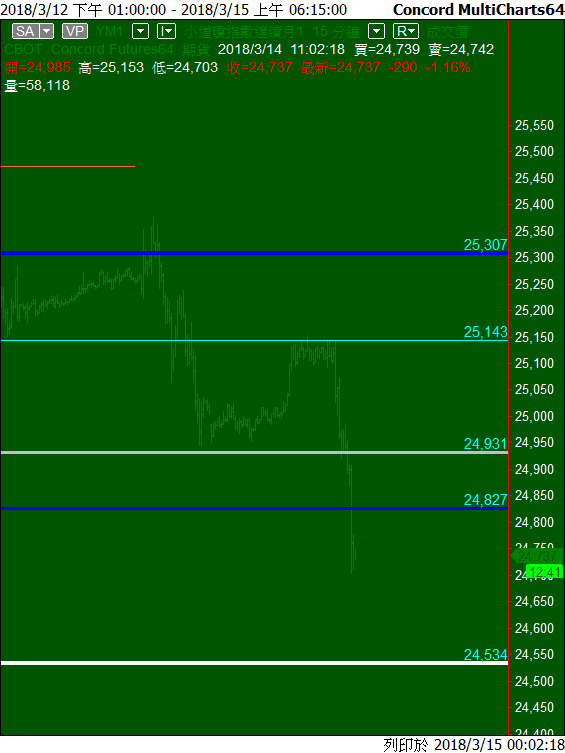The image size is (565, 753).
Task: Click the 25,143 line price label
Action: pos(485,331)
